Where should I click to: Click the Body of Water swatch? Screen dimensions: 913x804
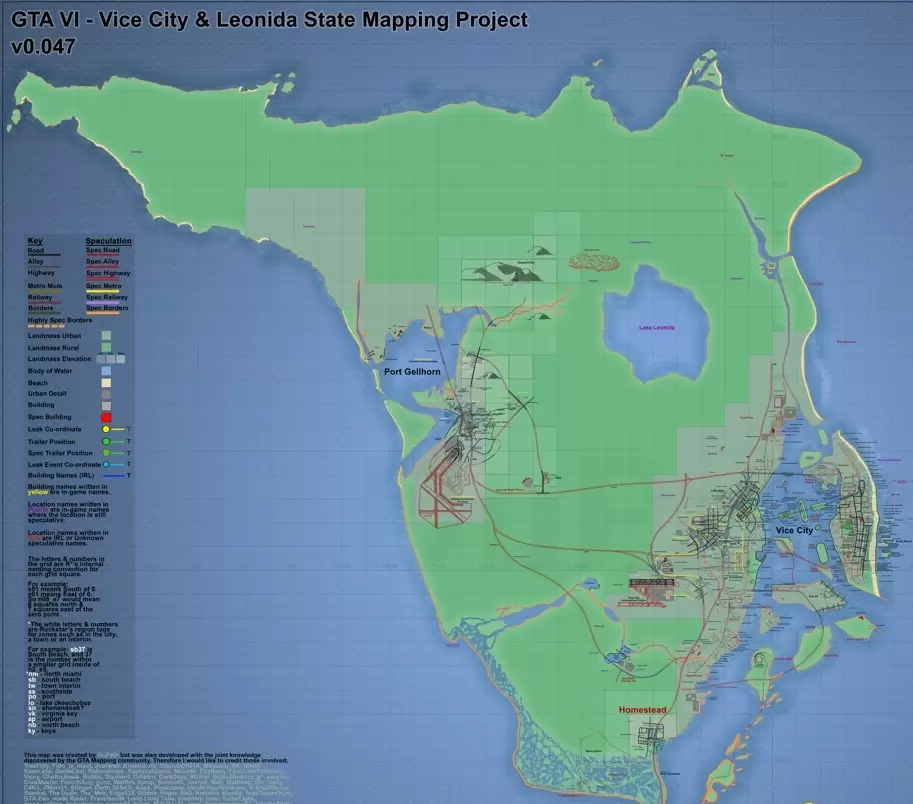click(x=106, y=371)
